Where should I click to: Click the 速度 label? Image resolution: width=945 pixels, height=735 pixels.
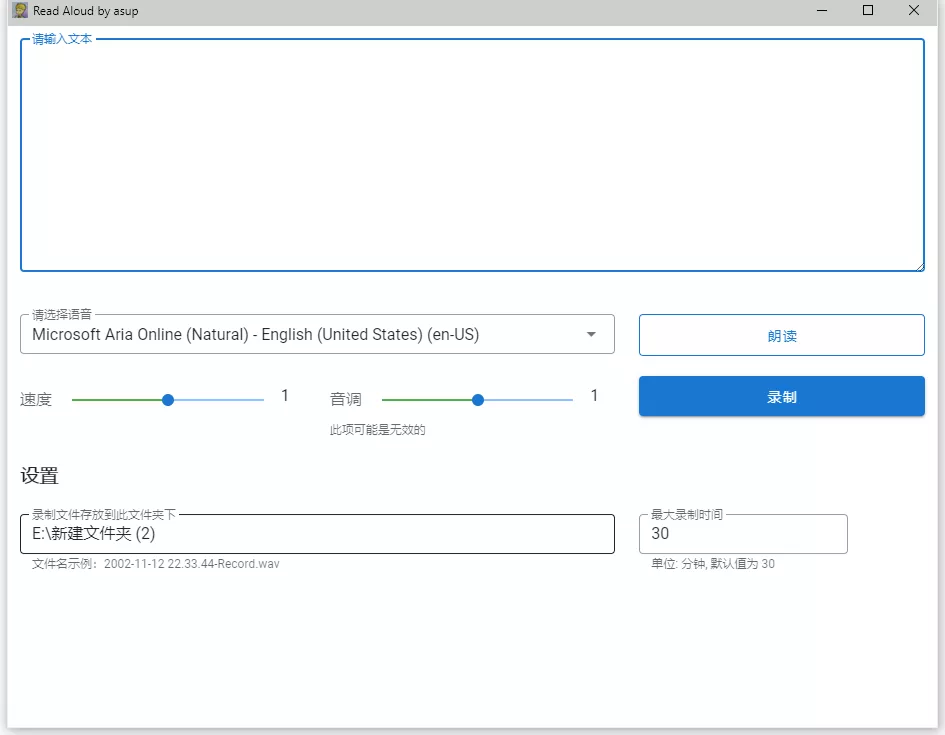[36, 399]
